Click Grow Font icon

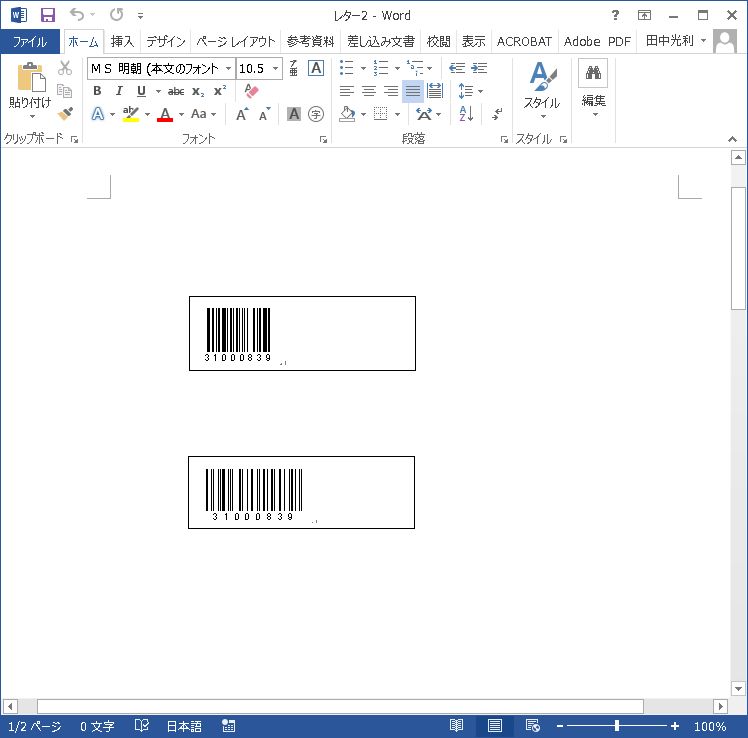point(242,114)
